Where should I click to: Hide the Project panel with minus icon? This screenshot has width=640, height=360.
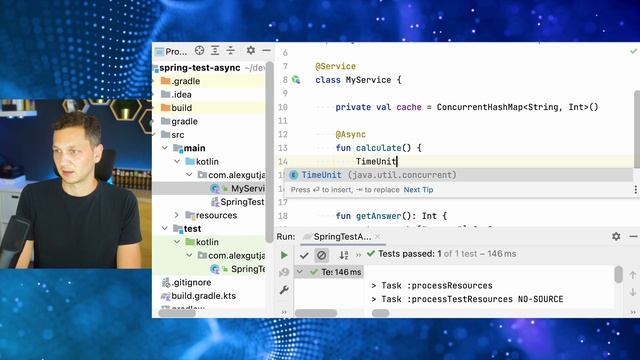(x=266, y=51)
